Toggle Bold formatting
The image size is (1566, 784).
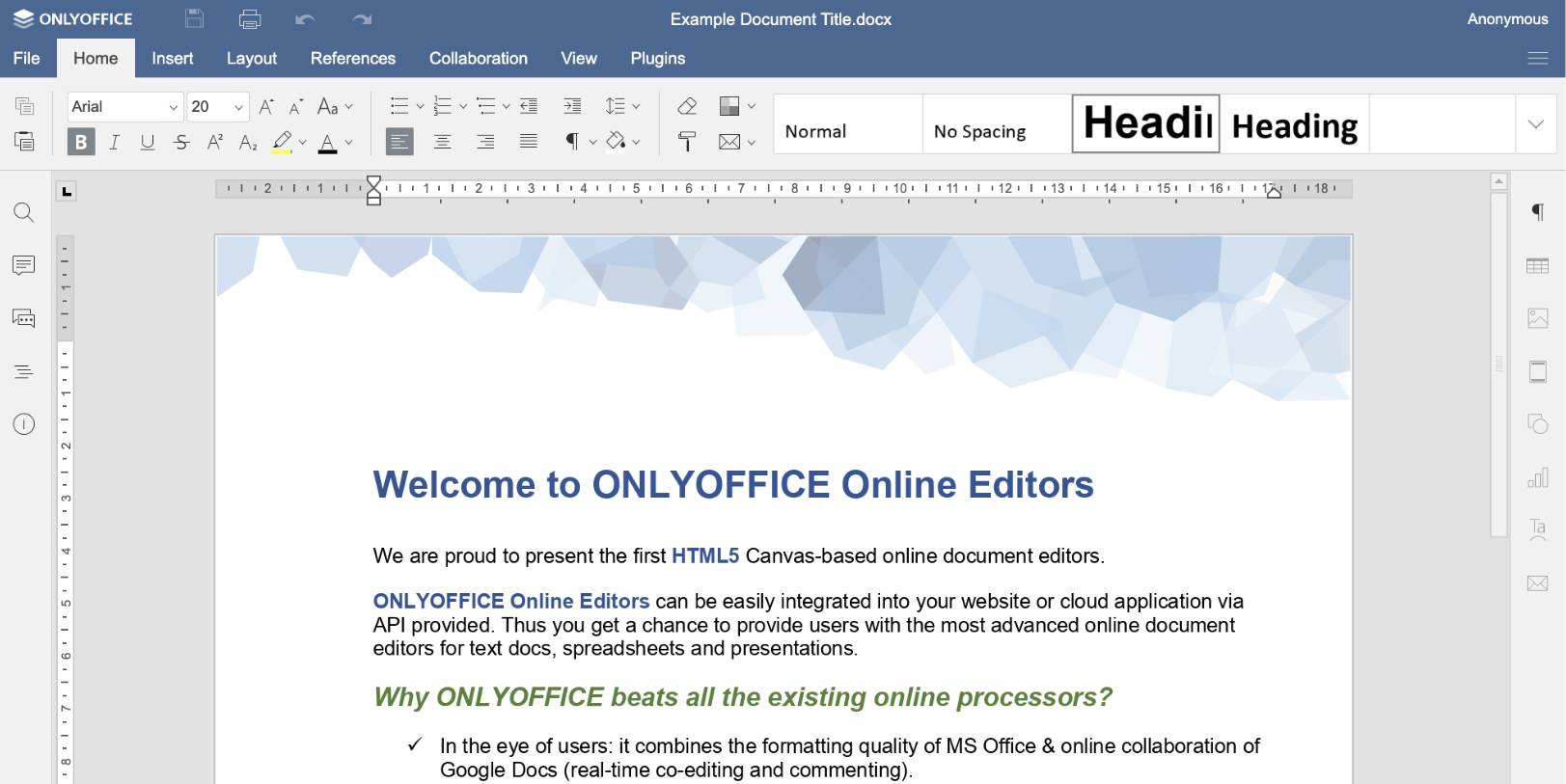(x=81, y=142)
